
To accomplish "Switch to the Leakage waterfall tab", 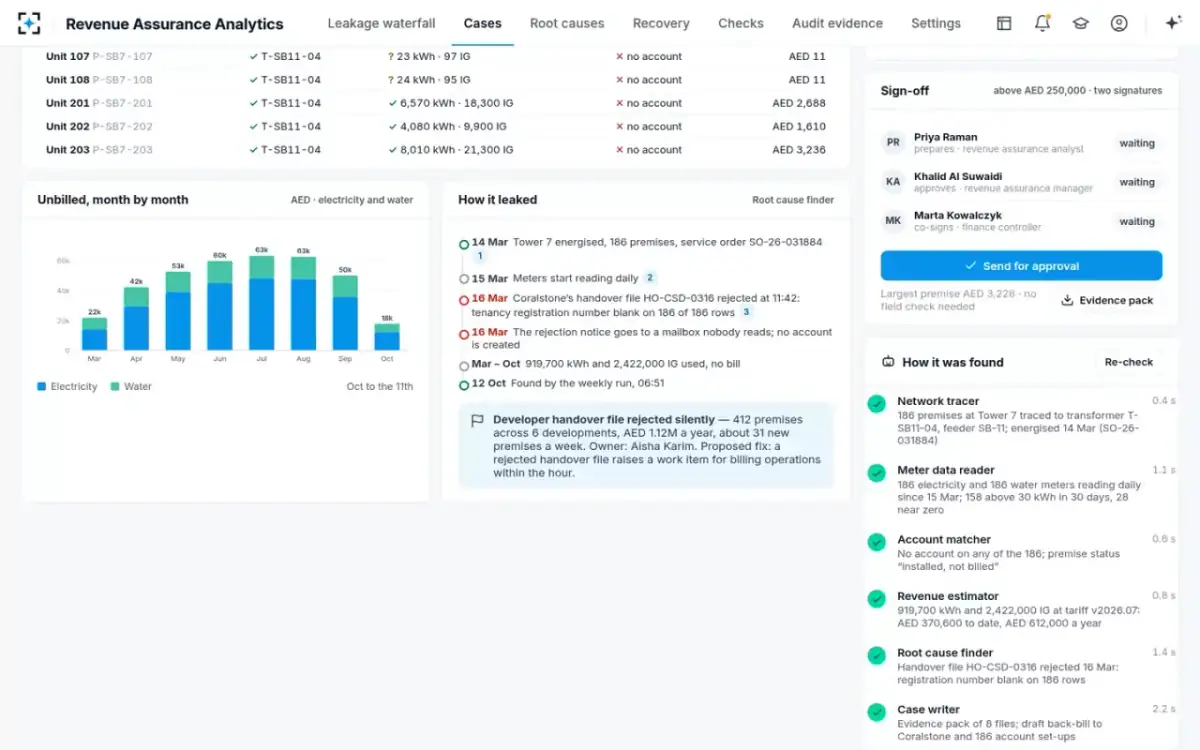I will pos(381,23).
